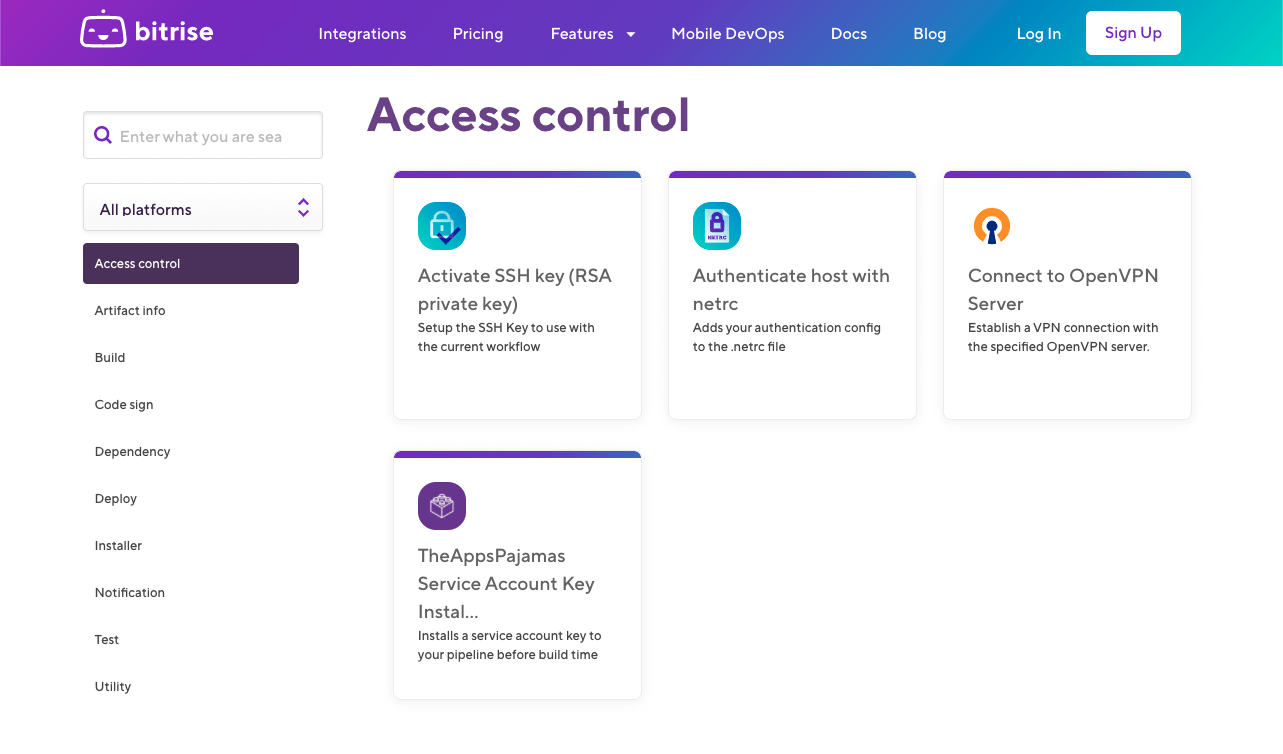Screen dimensions: 1283x754
Task: Select the Build category
Action: click(x=110, y=357)
